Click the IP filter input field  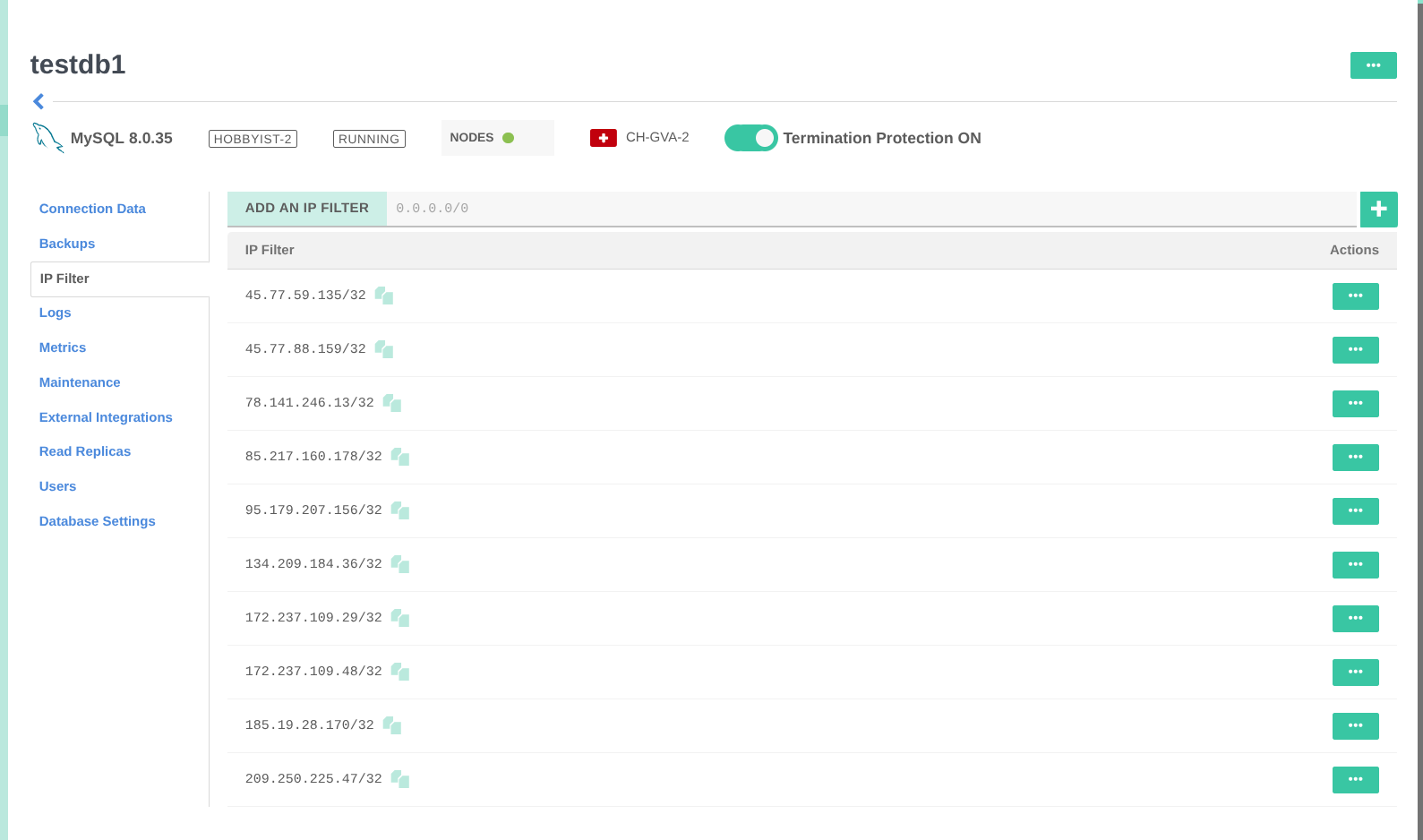tap(870, 209)
